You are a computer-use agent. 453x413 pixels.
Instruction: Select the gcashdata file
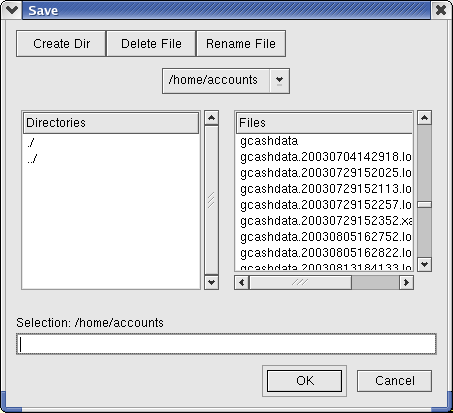(324, 141)
